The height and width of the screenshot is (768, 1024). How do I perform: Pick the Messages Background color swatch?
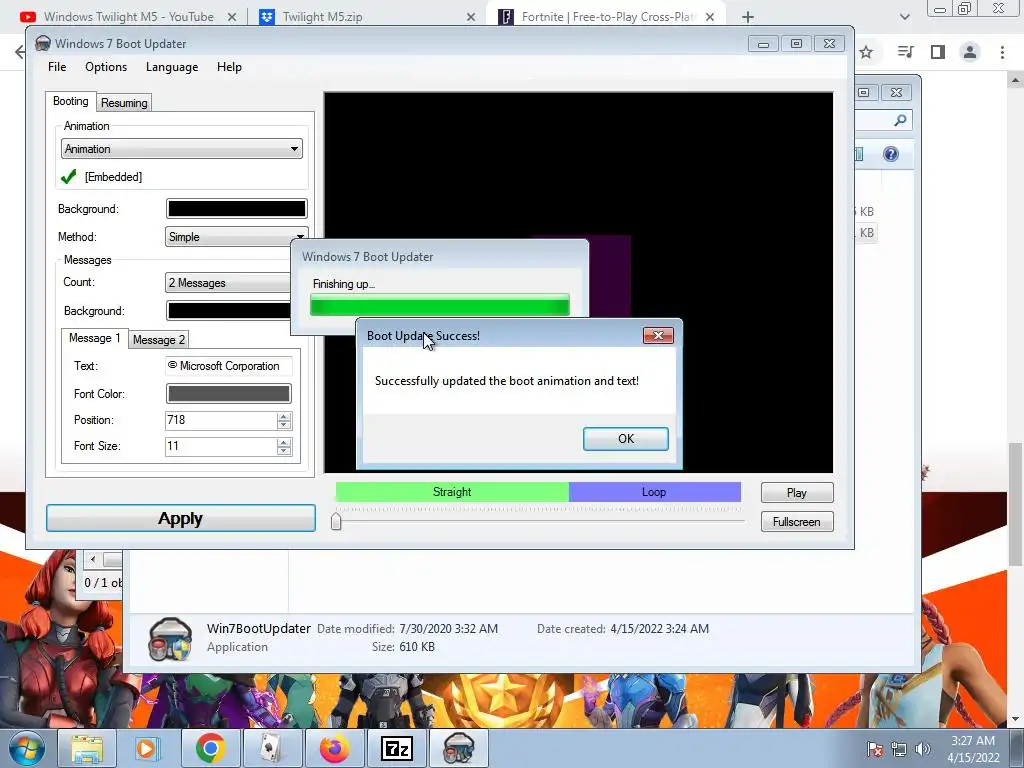tap(229, 311)
